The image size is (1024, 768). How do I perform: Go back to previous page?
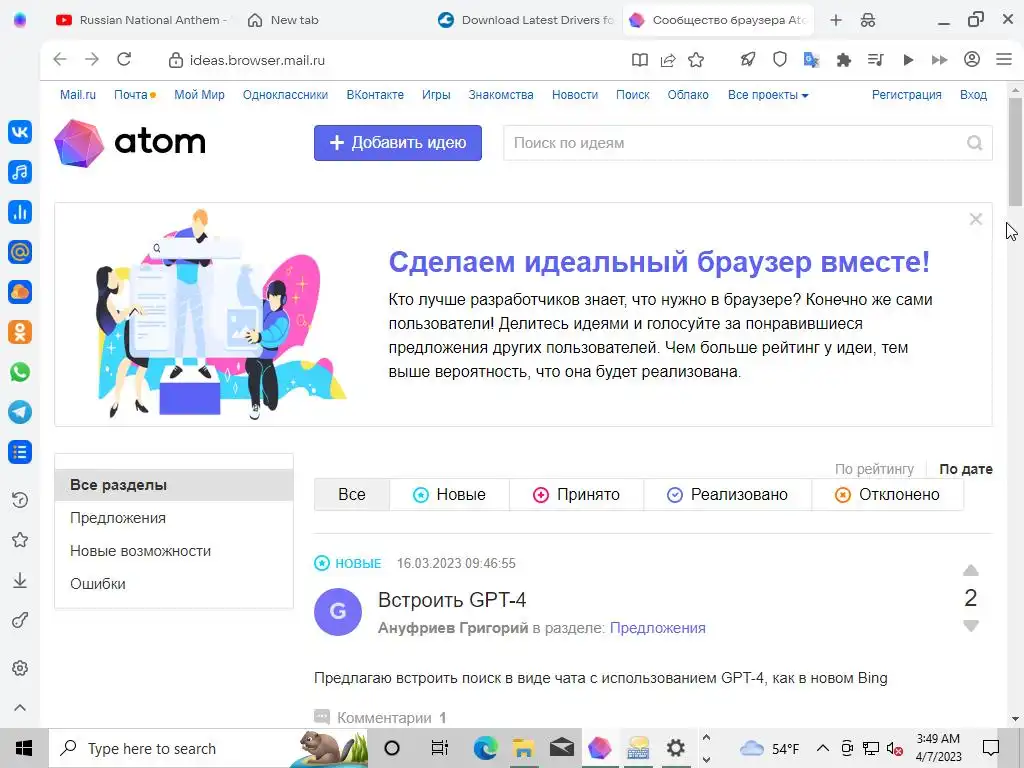point(60,59)
